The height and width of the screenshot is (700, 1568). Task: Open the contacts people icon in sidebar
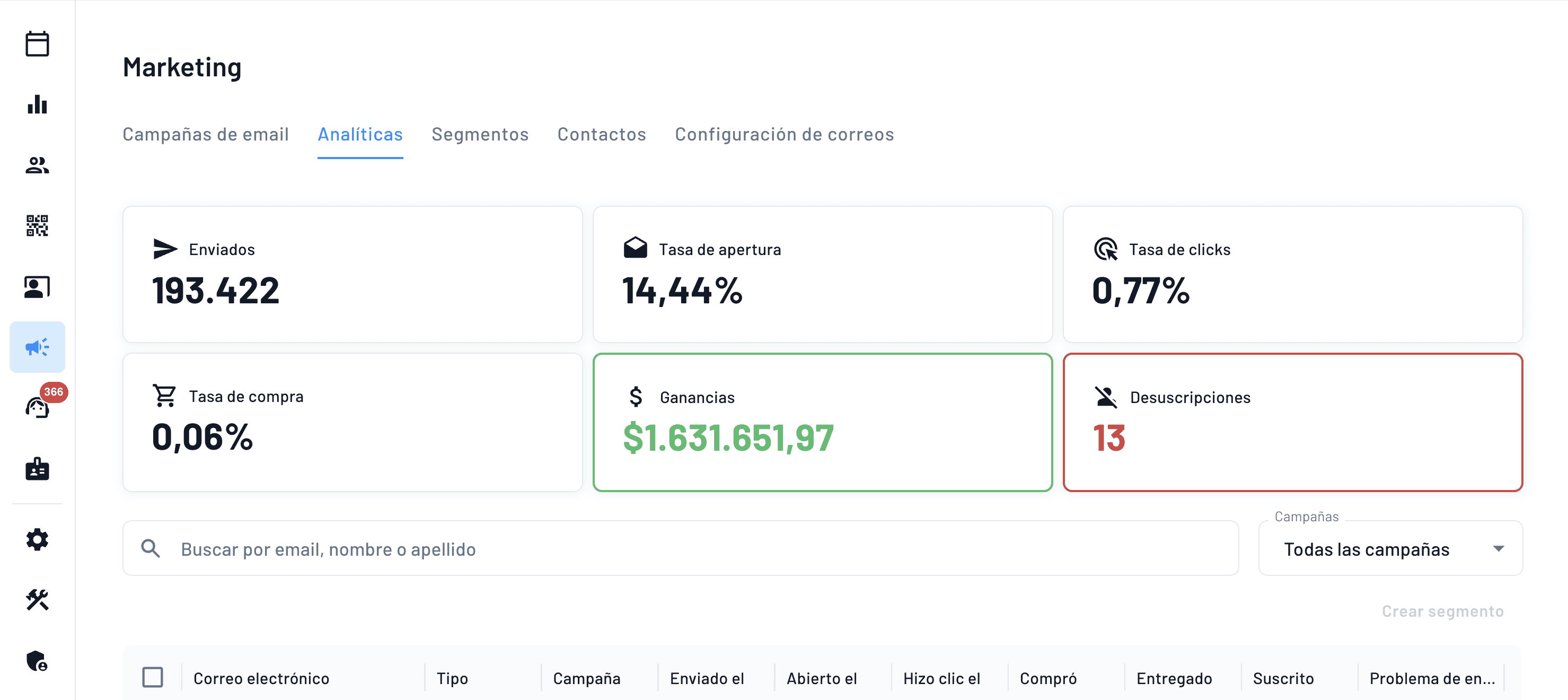point(37,165)
